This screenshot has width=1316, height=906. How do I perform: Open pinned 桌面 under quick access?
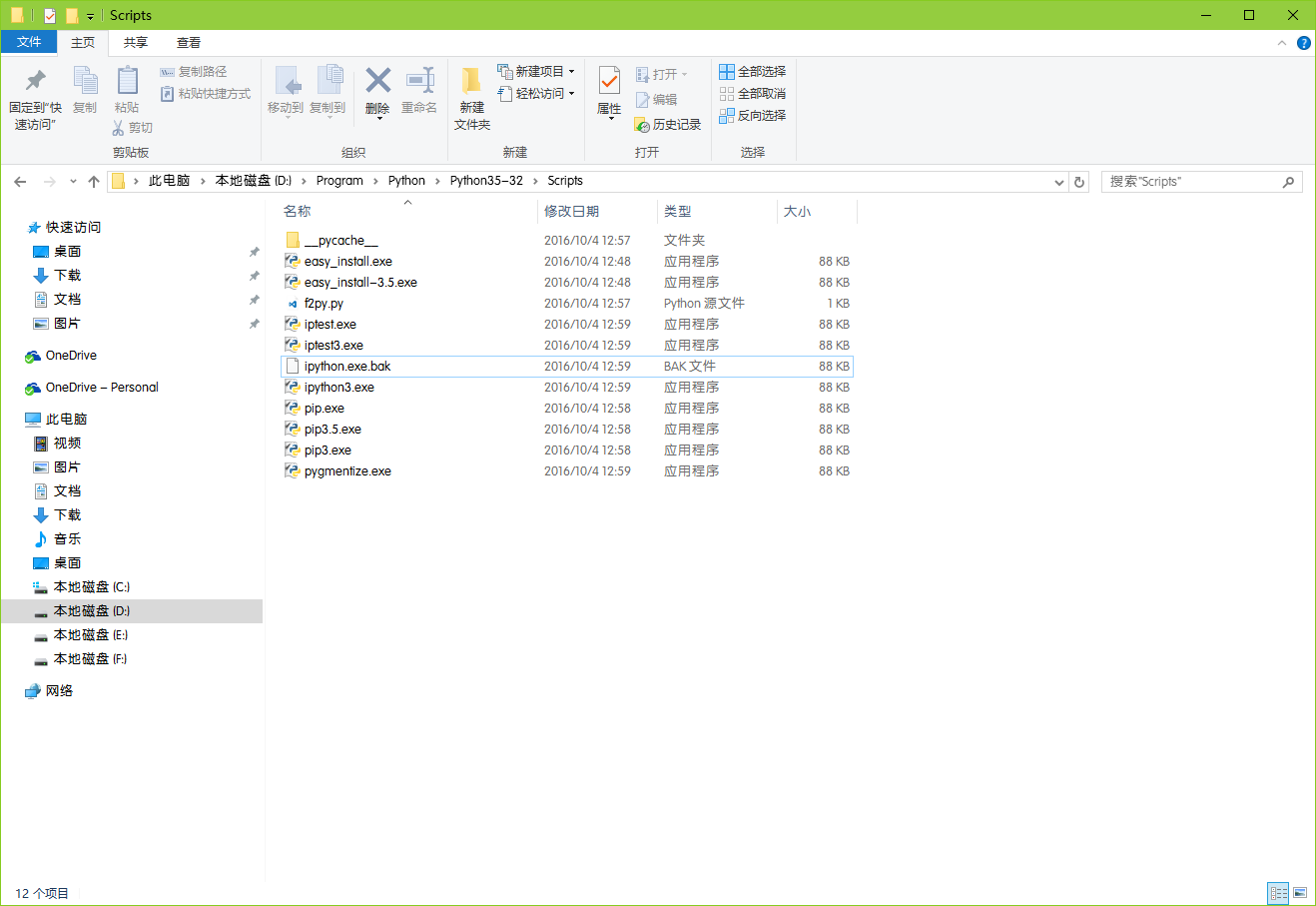(x=67, y=252)
